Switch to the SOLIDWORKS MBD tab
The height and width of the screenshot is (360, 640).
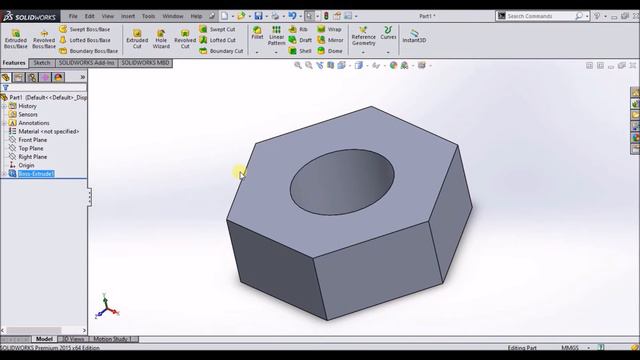coord(145,63)
